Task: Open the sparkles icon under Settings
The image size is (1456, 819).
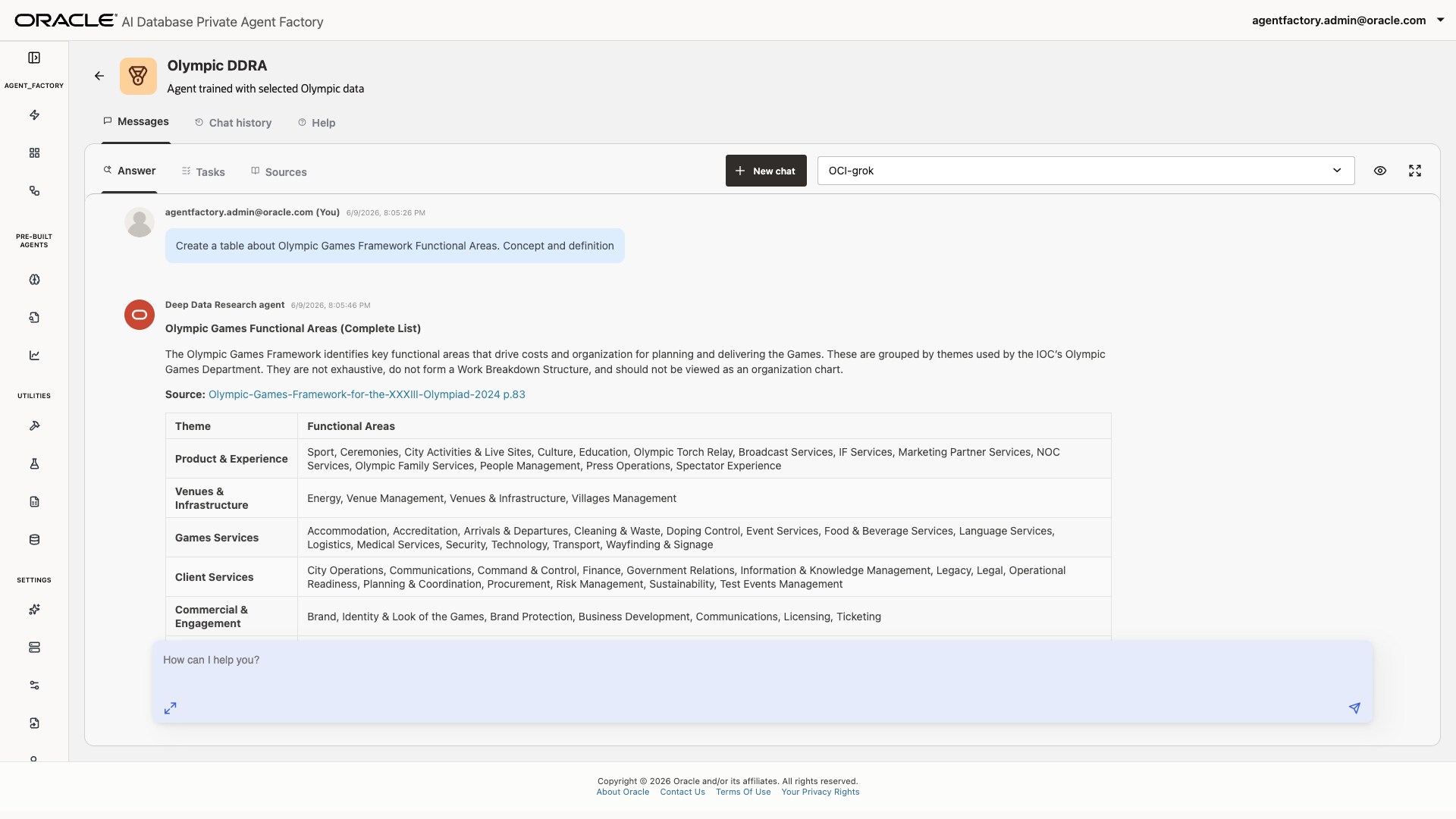Action: coord(34,610)
